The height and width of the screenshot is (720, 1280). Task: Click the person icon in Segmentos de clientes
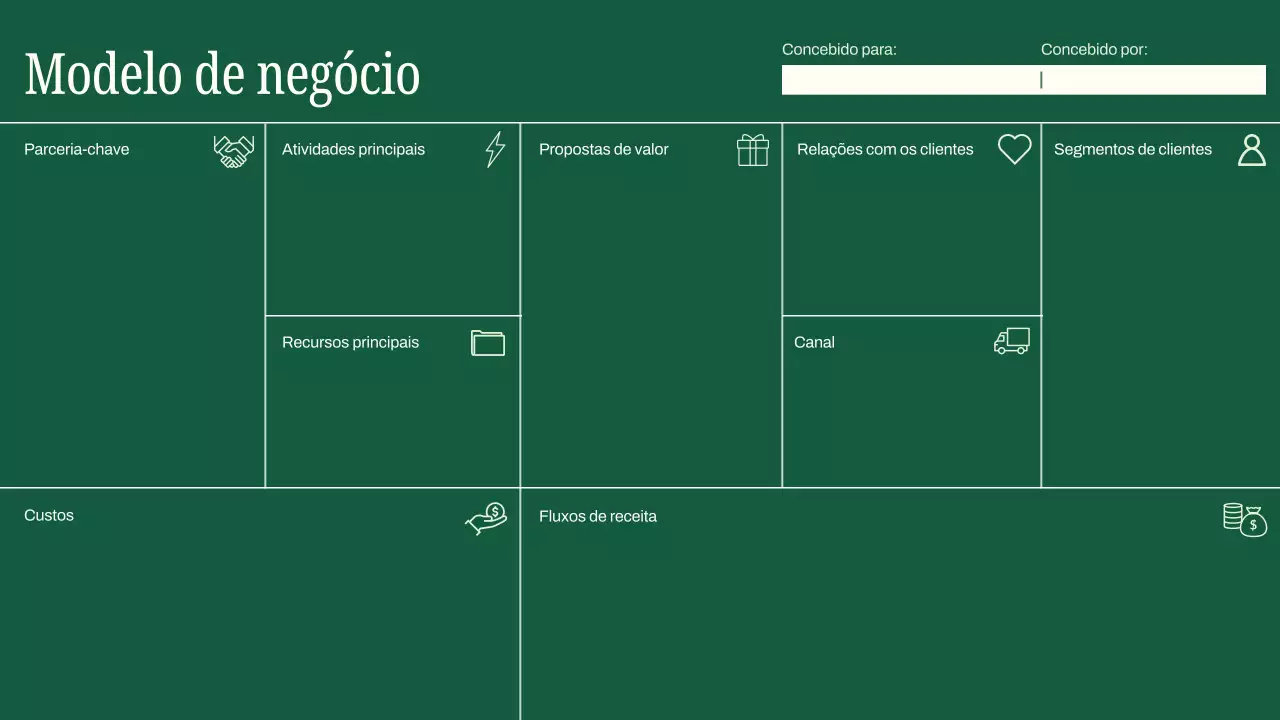click(x=1252, y=150)
